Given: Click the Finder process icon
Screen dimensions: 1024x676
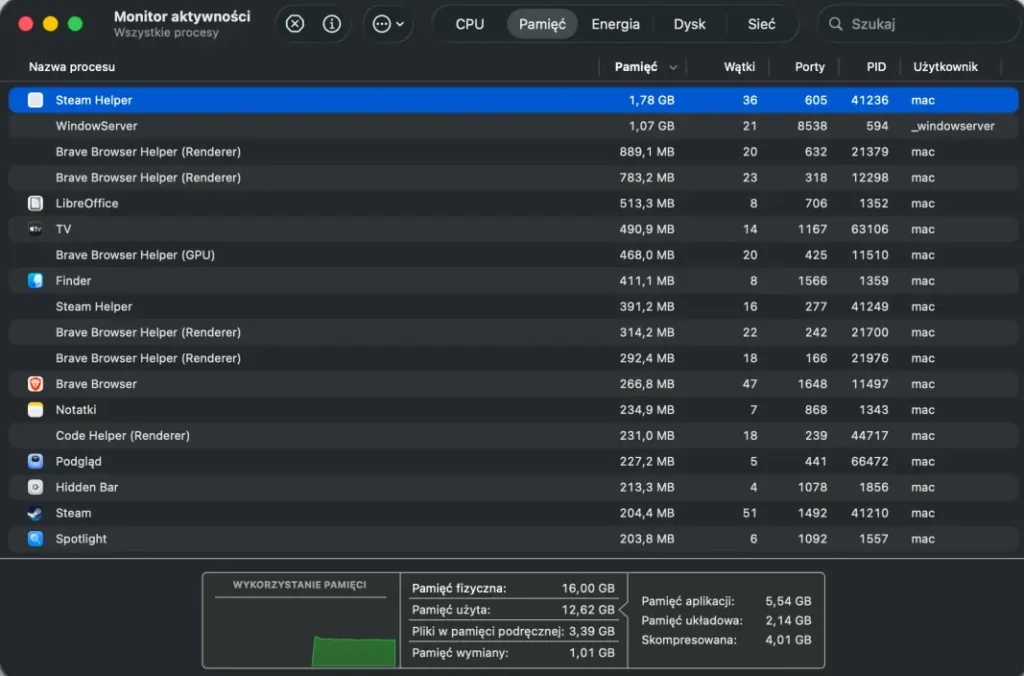Looking at the screenshot, I should 35,280.
